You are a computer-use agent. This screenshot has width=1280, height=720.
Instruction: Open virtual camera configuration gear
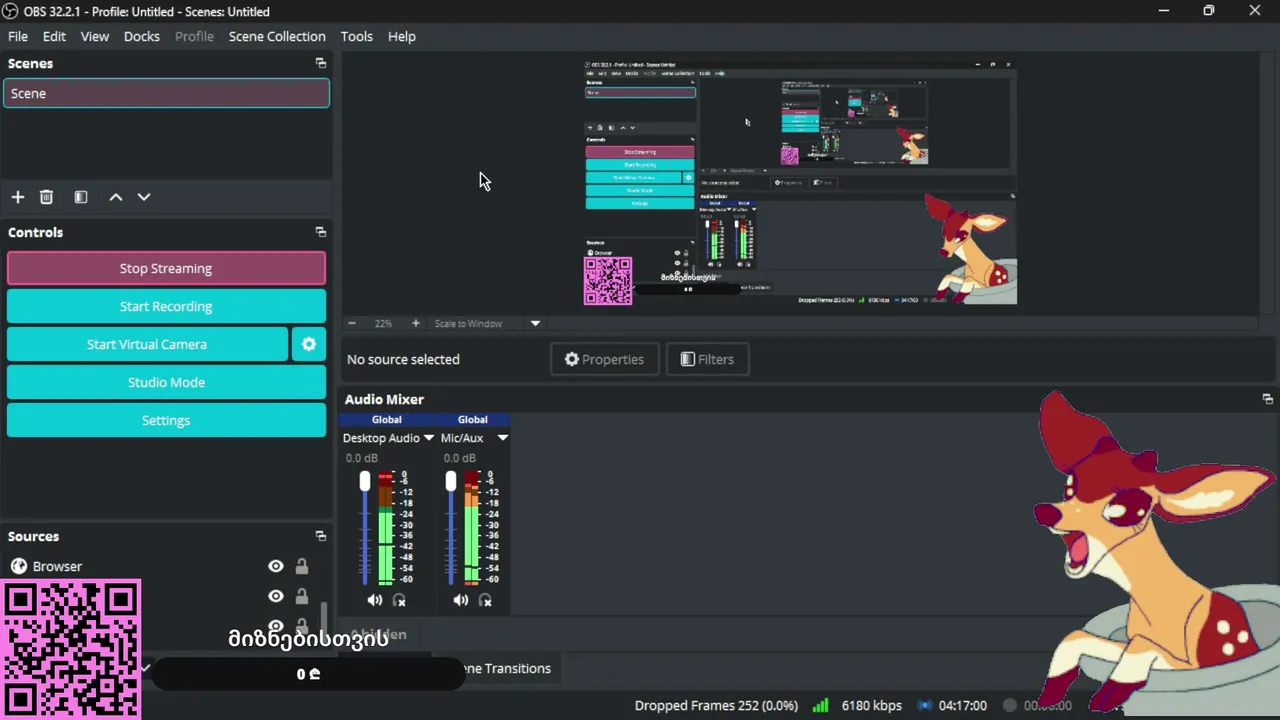[309, 344]
